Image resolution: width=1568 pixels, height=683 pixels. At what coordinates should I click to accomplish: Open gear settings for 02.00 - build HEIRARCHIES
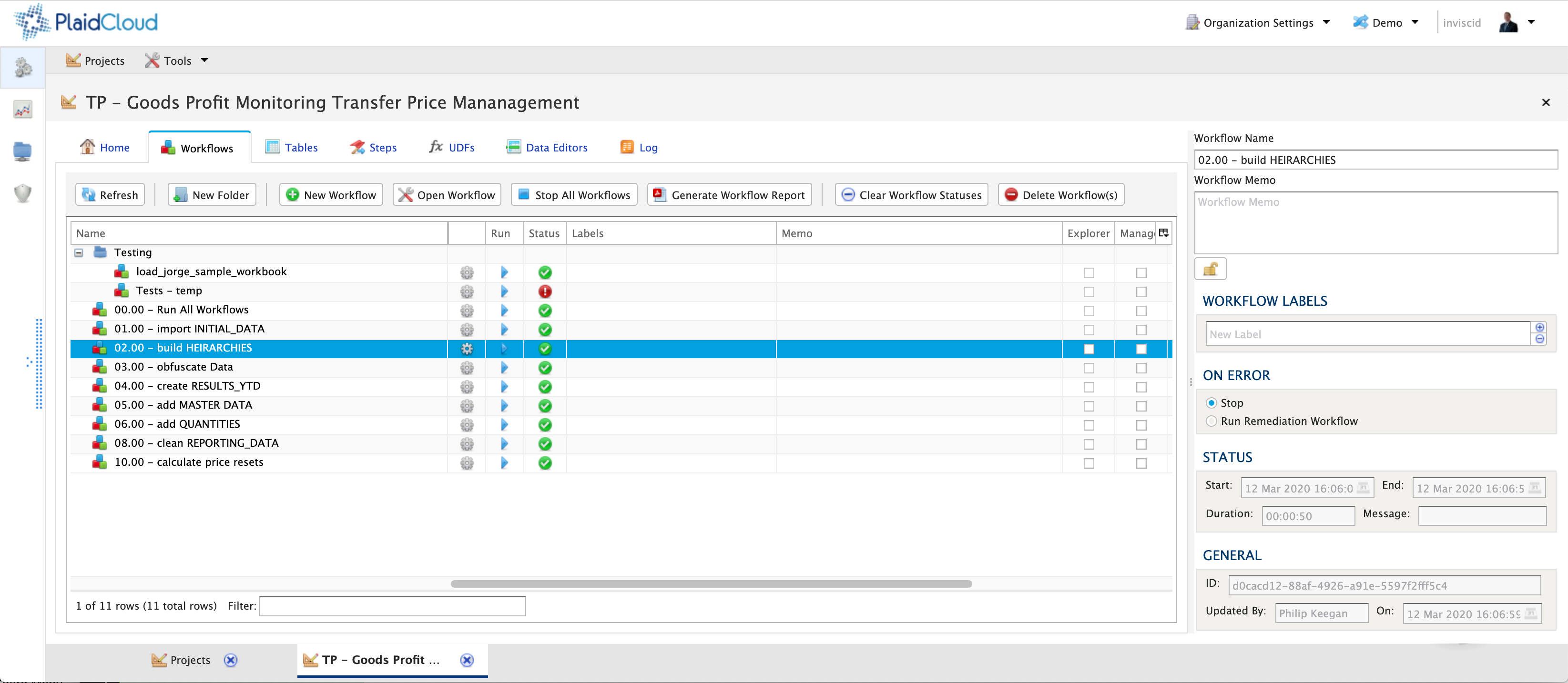coord(467,349)
